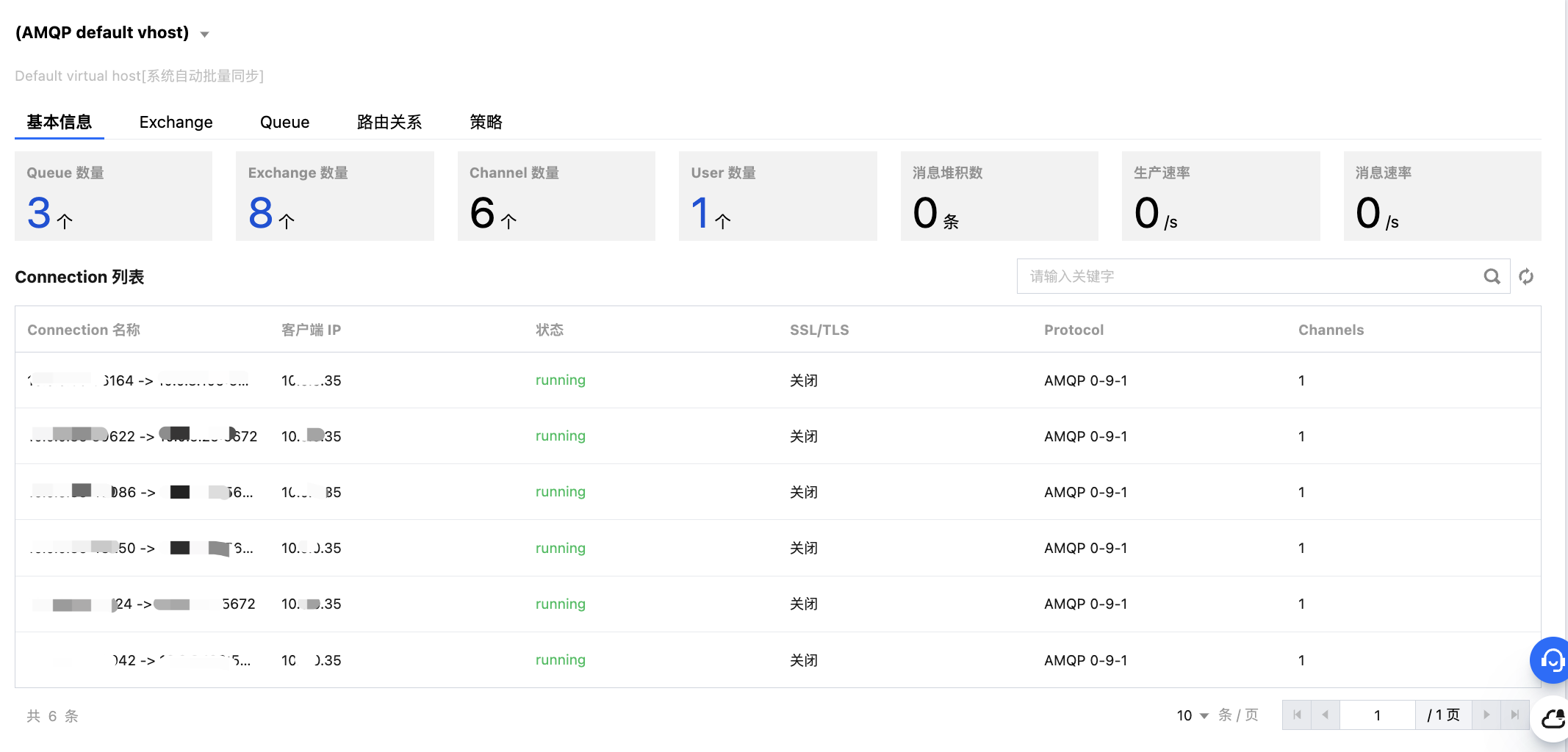Select the connection name containing 086 ->
1568x752 pixels.
pos(140,492)
